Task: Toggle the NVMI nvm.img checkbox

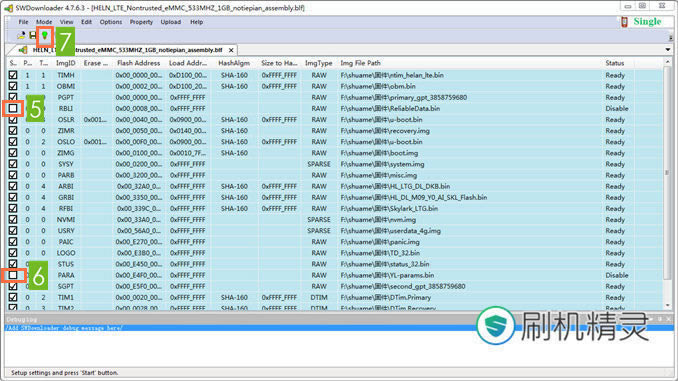Action: click(x=13, y=219)
